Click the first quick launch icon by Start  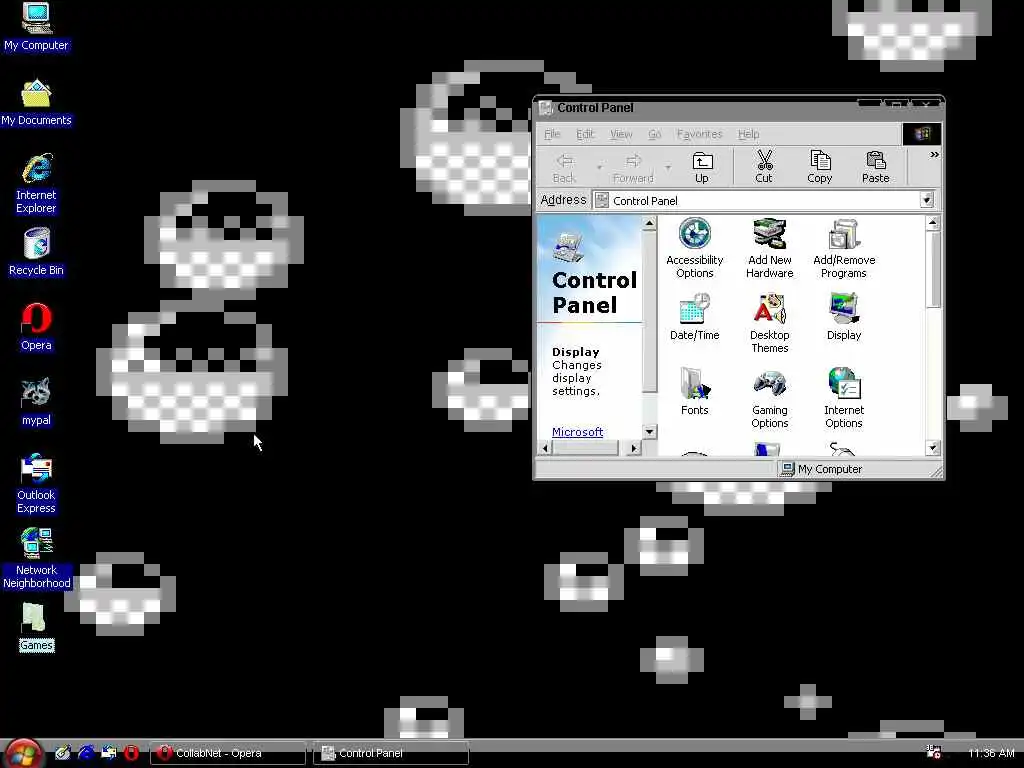coord(63,753)
